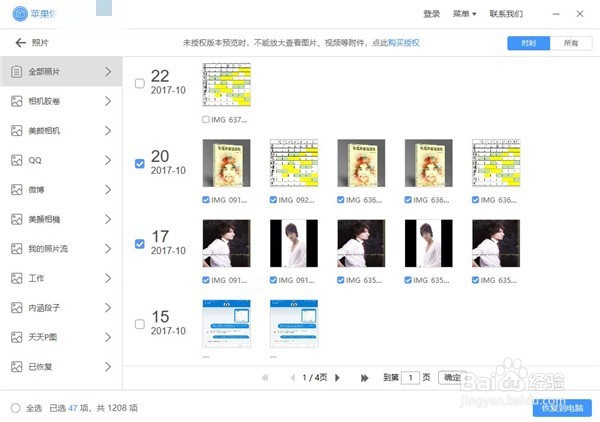Uncheck last IMG 635... in the 17 row
This screenshot has height=422, width=600.
475,280
